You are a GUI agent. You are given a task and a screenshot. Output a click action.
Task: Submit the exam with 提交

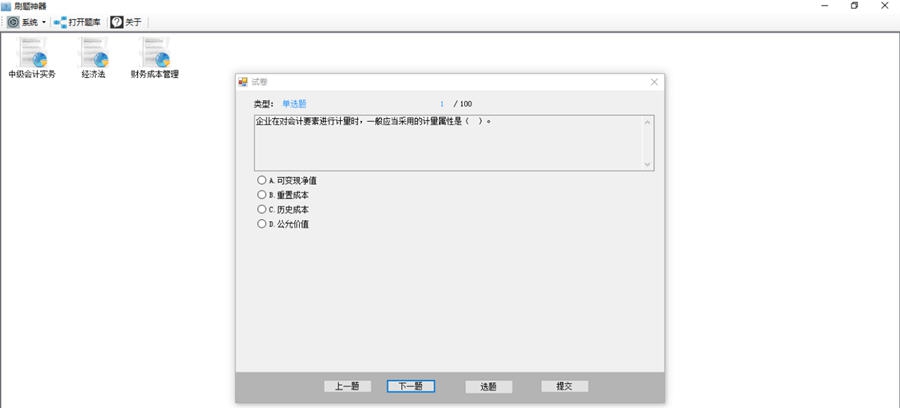tap(564, 386)
